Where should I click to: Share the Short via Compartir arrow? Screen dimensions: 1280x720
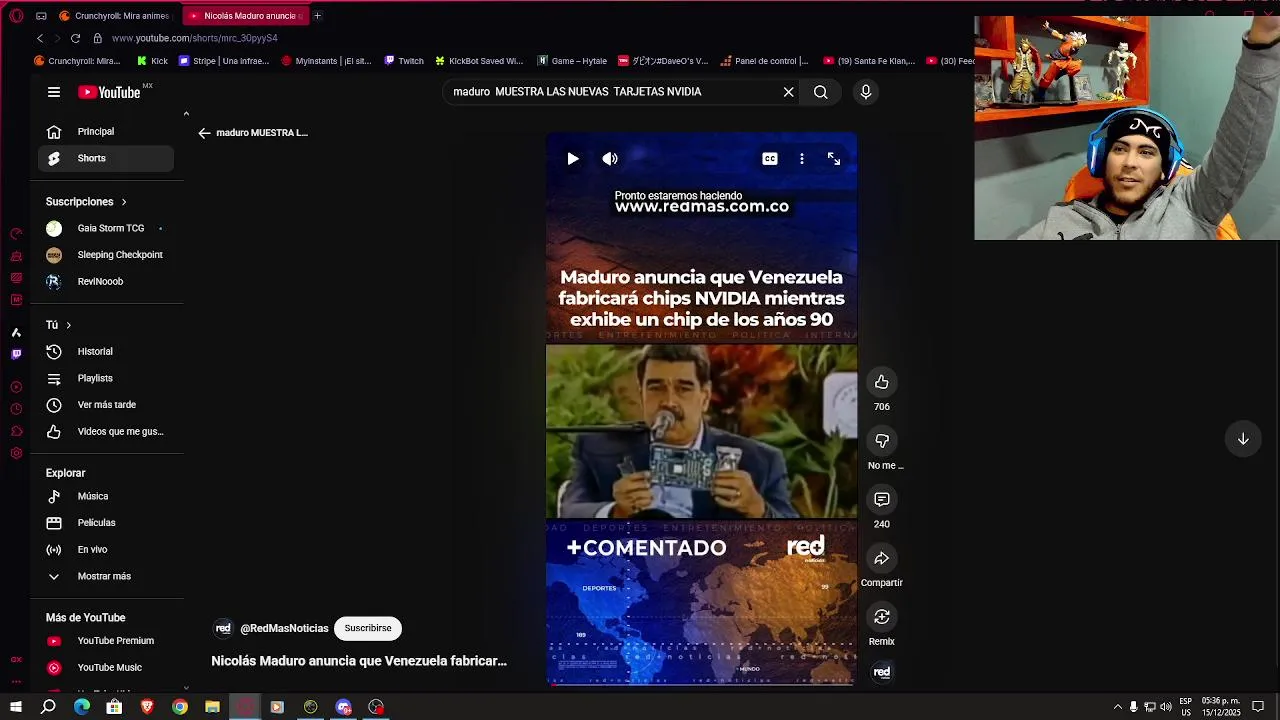pos(882,558)
